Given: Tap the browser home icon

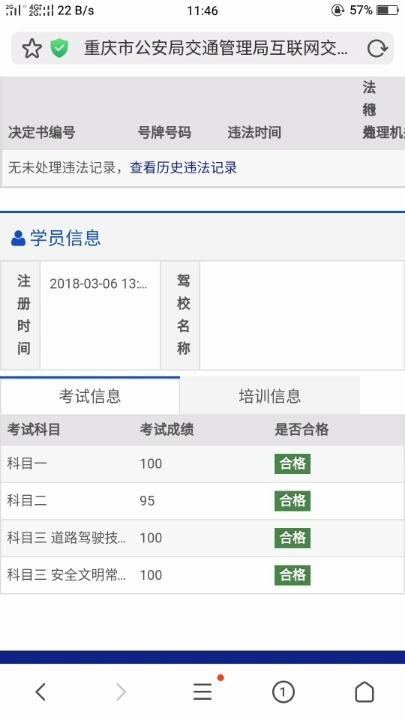Looking at the screenshot, I should (x=364, y=692).
